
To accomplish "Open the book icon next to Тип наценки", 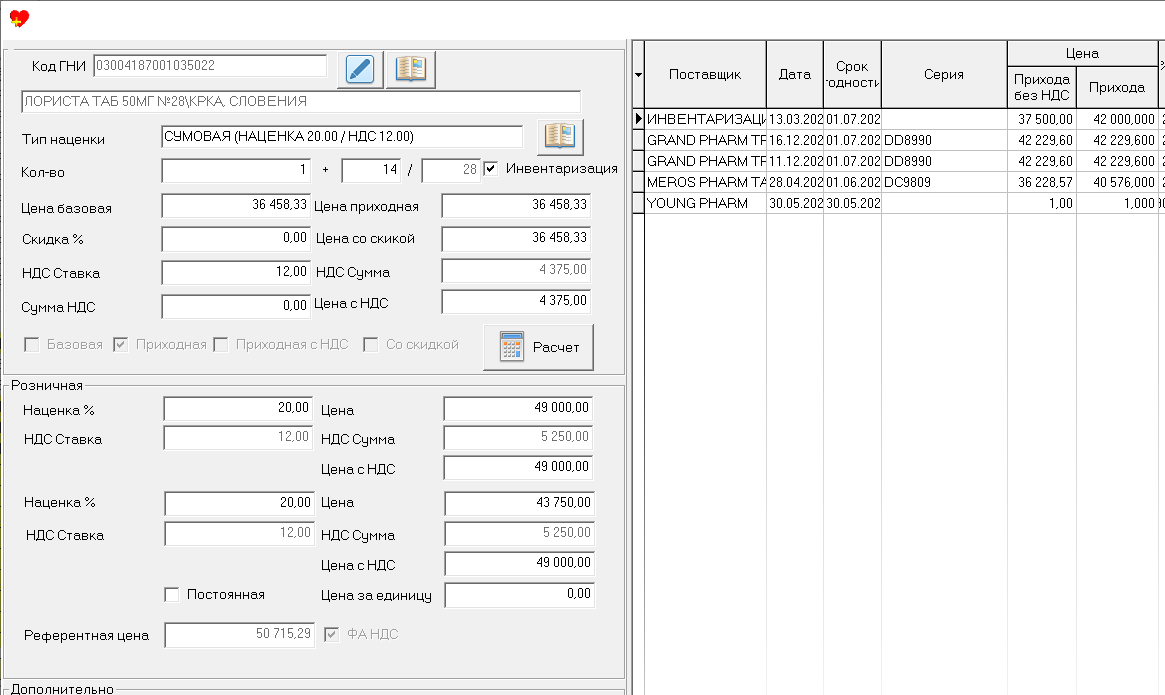I will tap(559, 137).
